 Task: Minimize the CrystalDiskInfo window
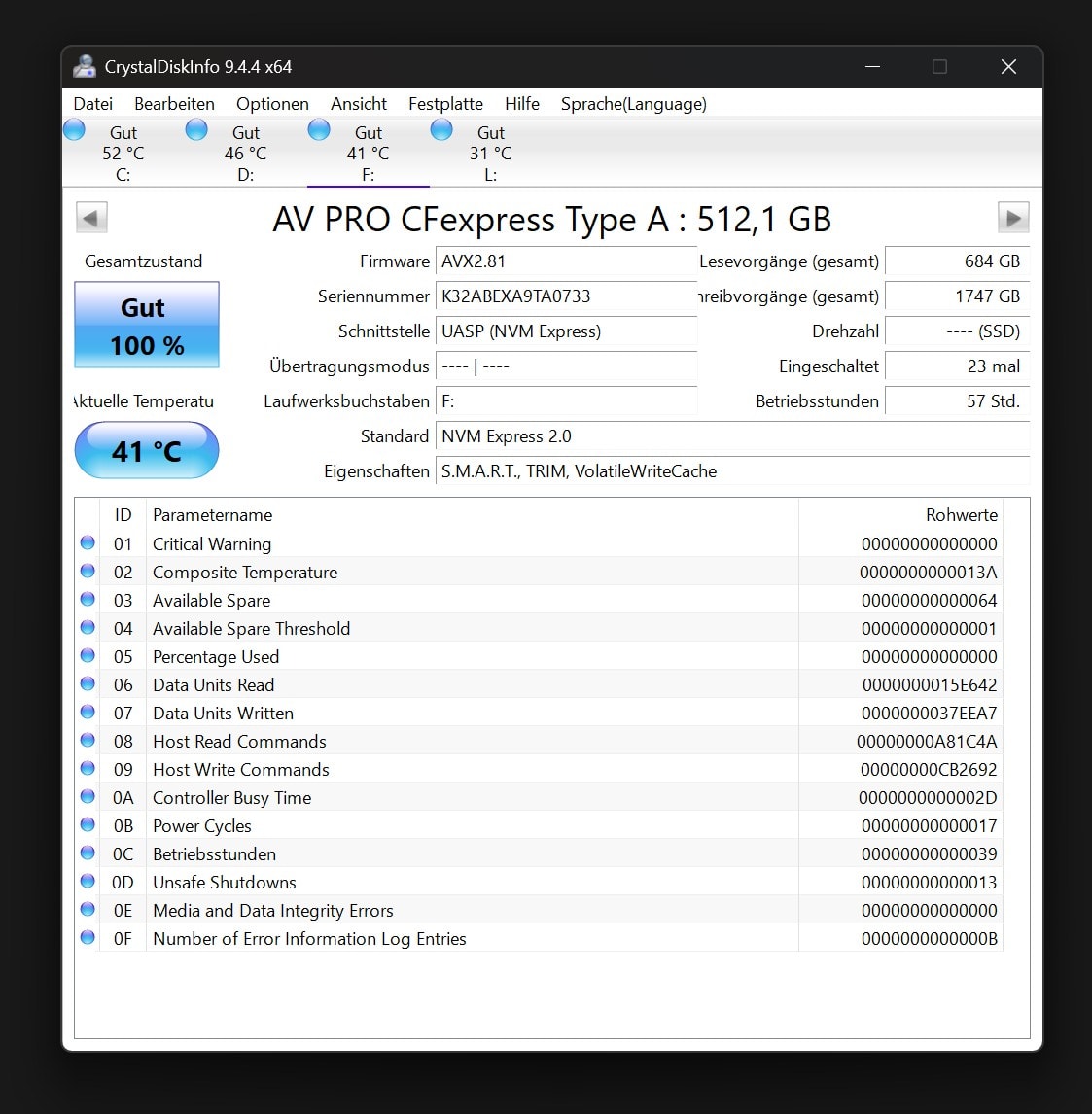point(872,67)
